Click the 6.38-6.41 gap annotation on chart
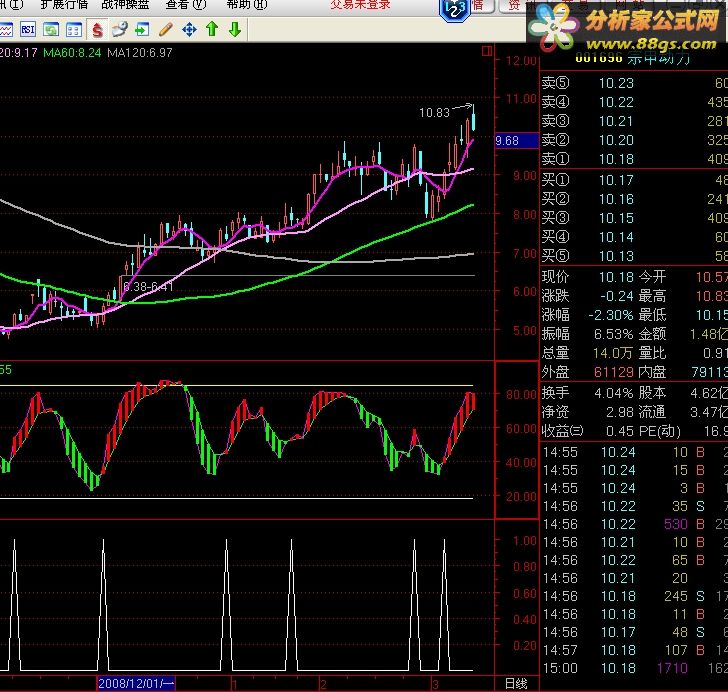 (149, 287)
